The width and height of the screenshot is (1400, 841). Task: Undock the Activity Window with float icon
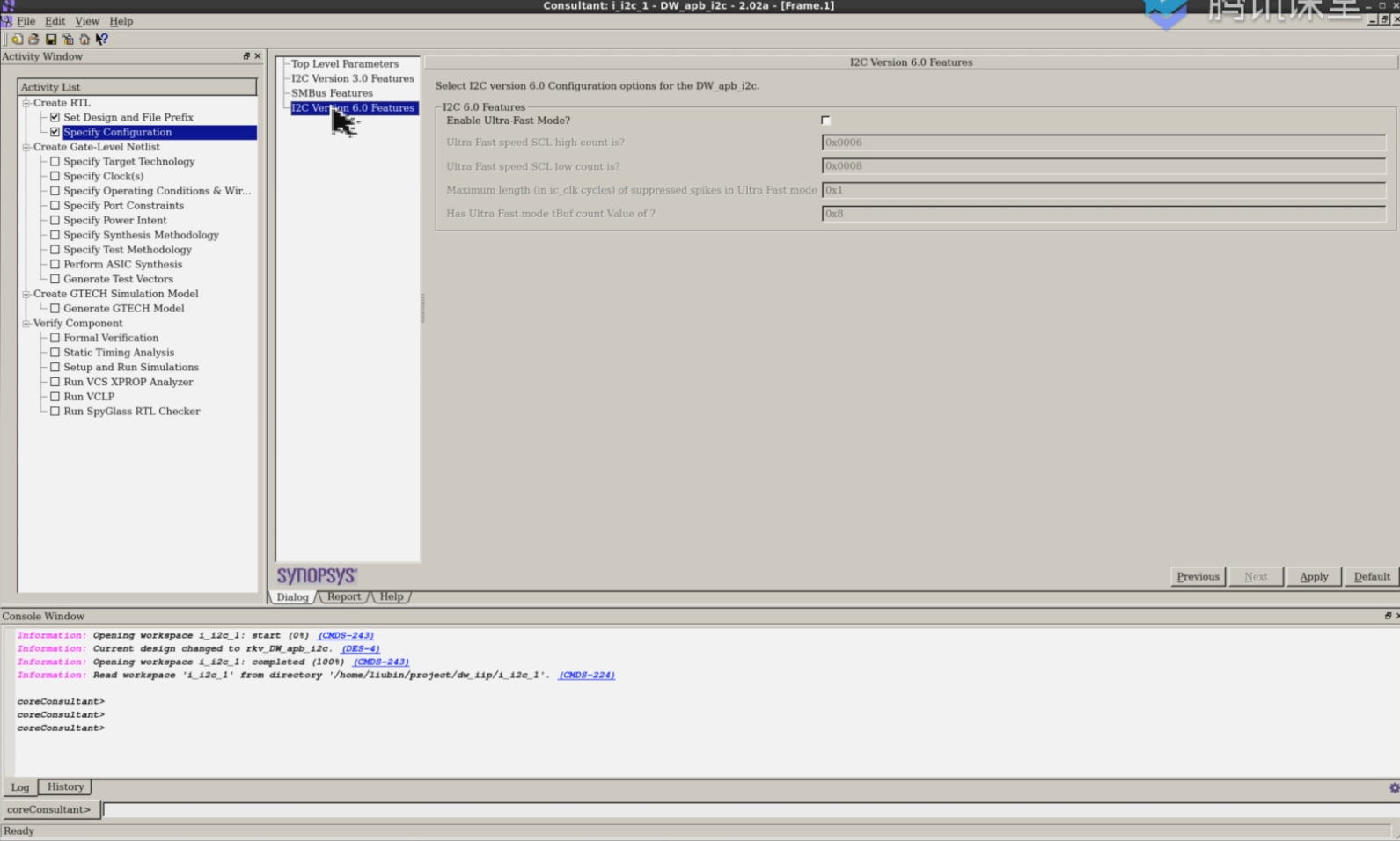(x=246, y=56)
